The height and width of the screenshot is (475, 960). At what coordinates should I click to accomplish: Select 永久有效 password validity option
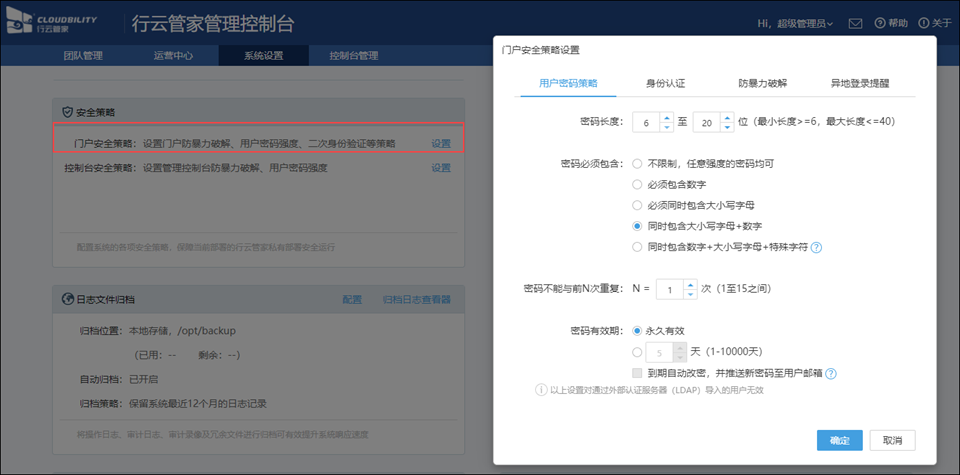click(637, 330)
